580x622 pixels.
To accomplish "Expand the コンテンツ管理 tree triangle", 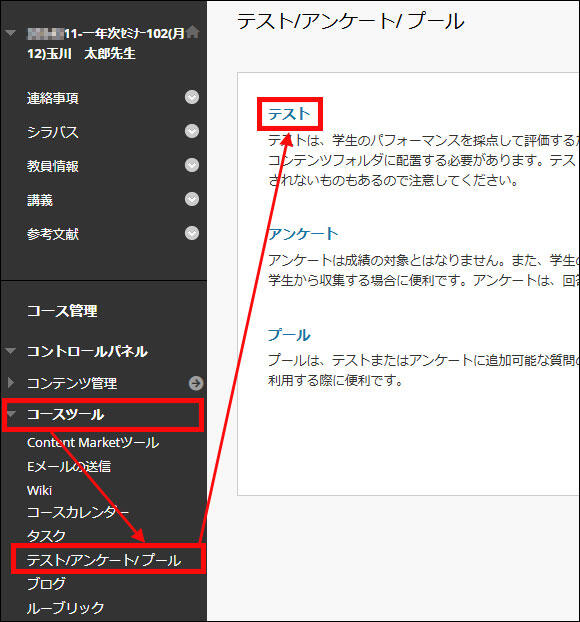I will pyautogui.click(x=11, y=382).
